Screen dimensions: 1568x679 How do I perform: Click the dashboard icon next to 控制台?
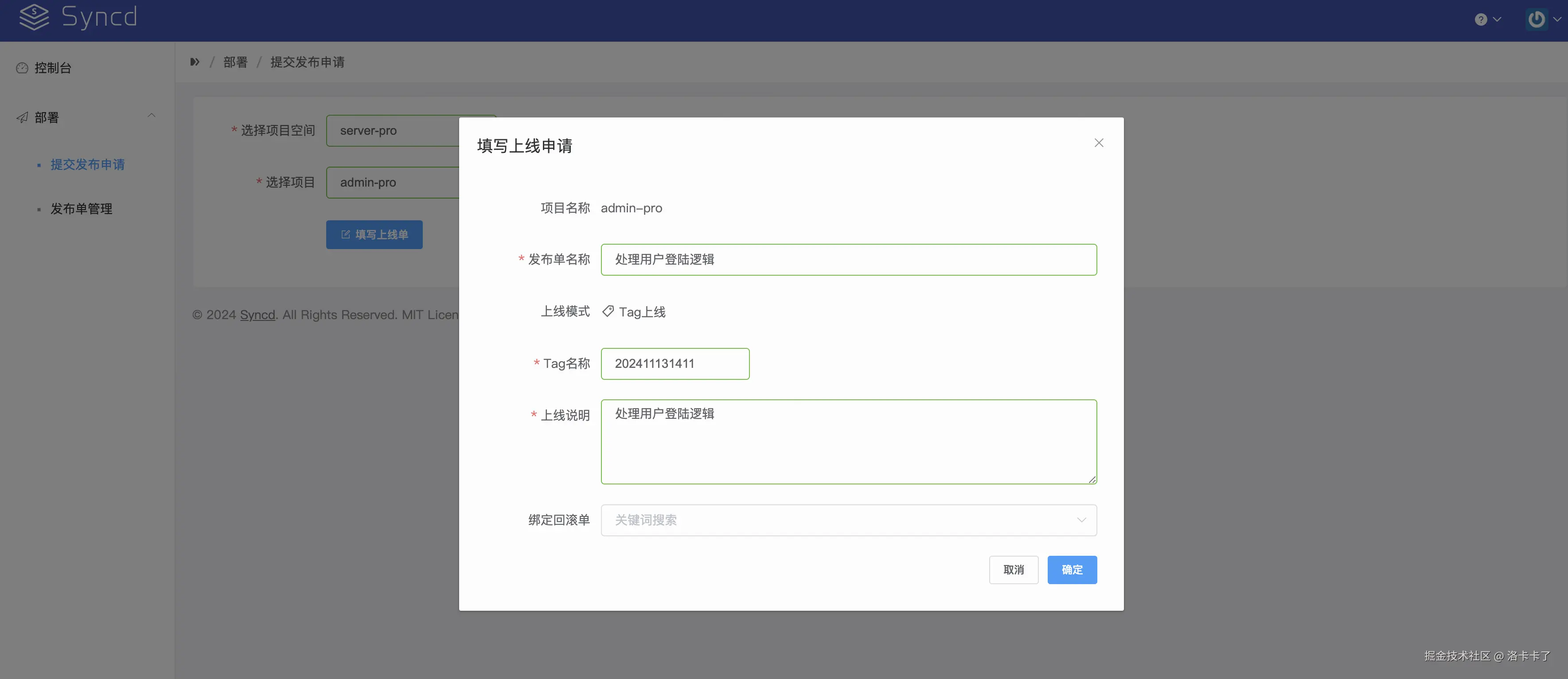click(x=22, y=68)
